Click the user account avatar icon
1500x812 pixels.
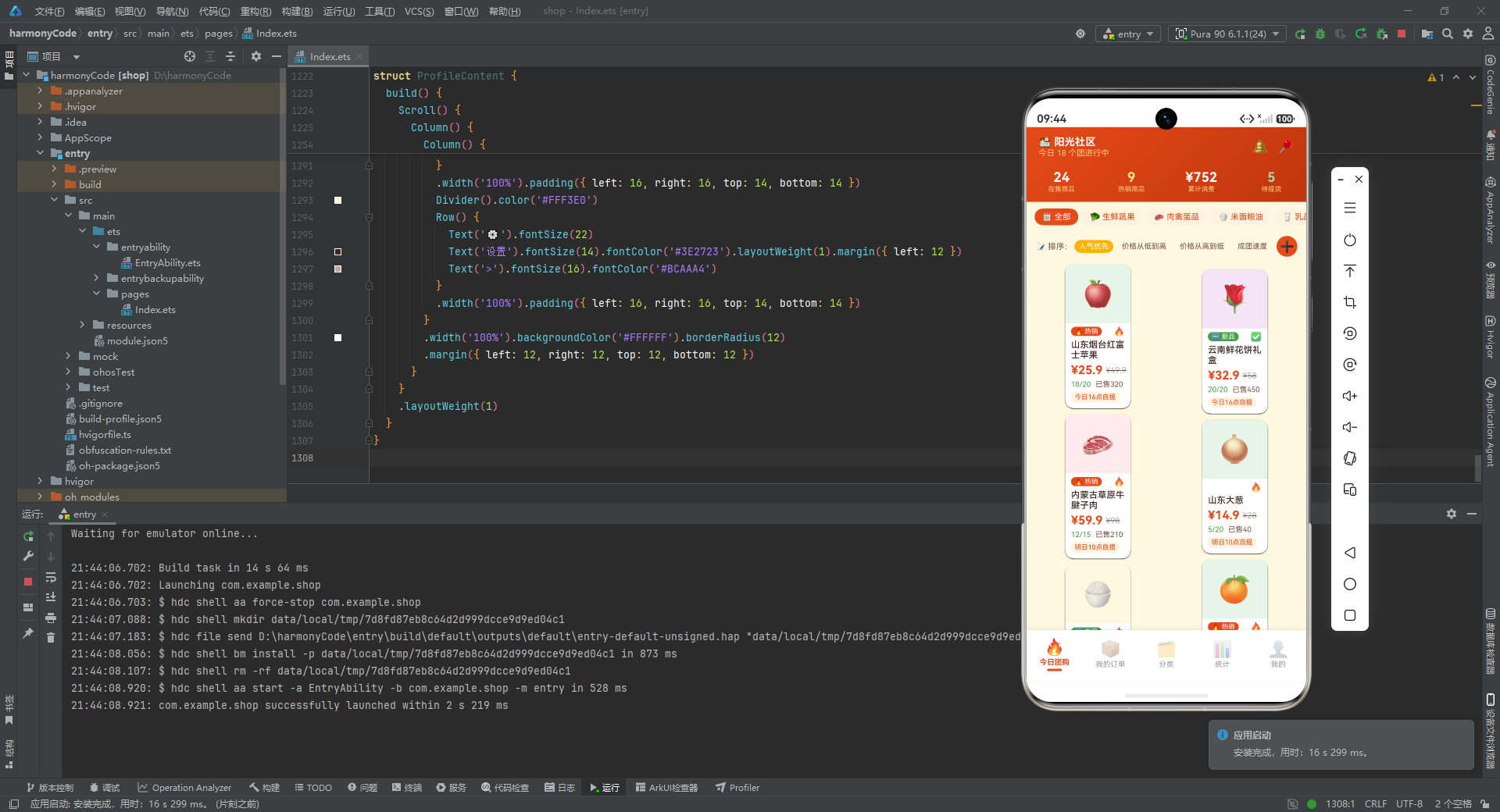[1488, 34]
